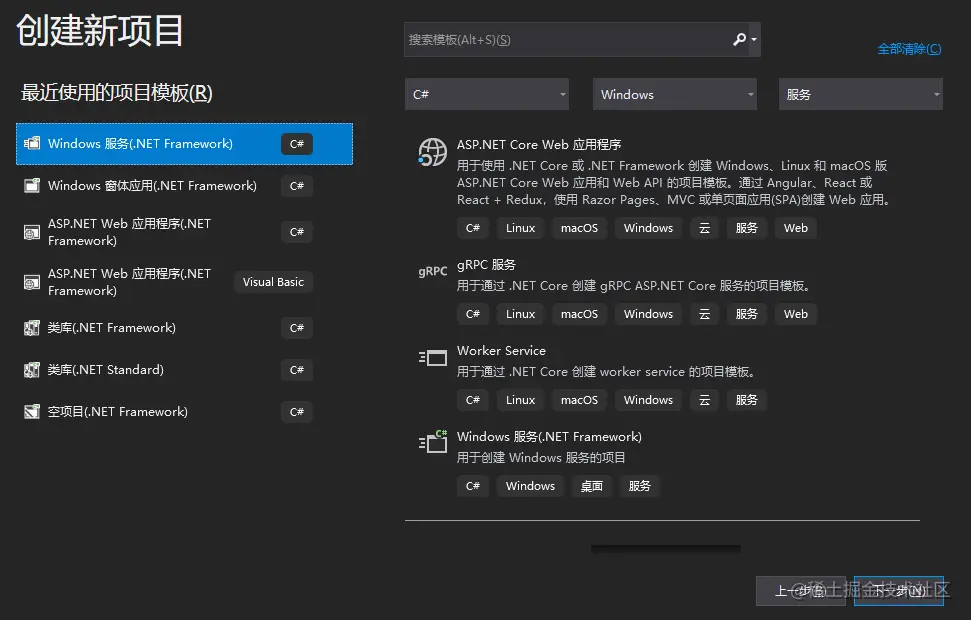Click 服务 tag under gRPC 服务
Image resolution: width=971 pixels, height=620 pixels.
[x=746, y=314]
